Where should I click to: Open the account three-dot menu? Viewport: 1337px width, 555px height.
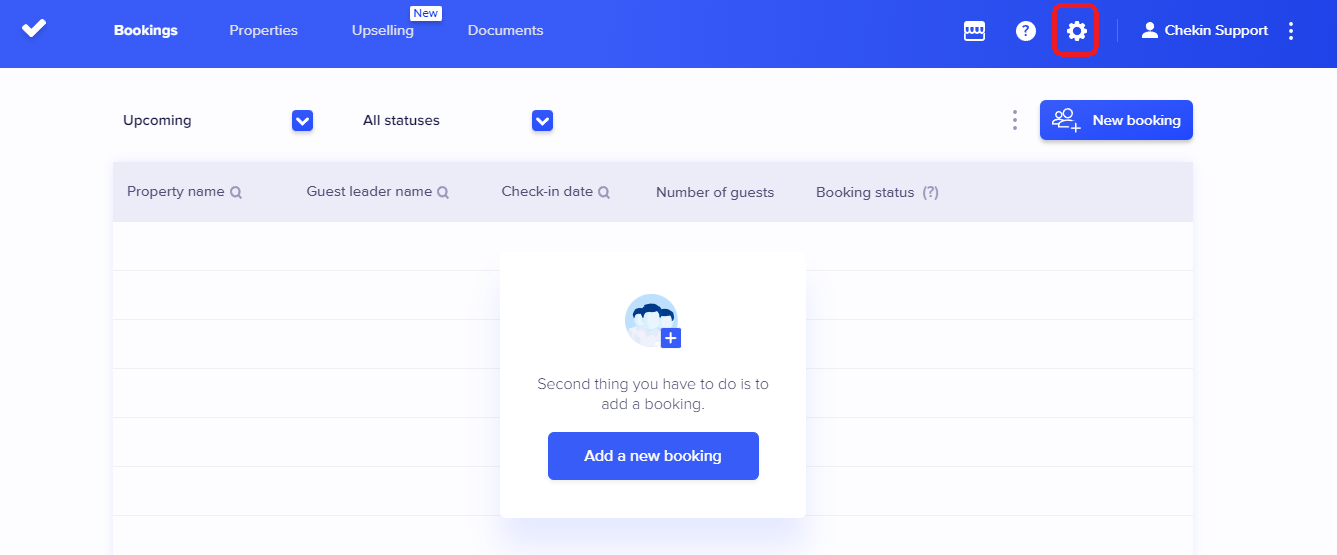(1291, 31)
